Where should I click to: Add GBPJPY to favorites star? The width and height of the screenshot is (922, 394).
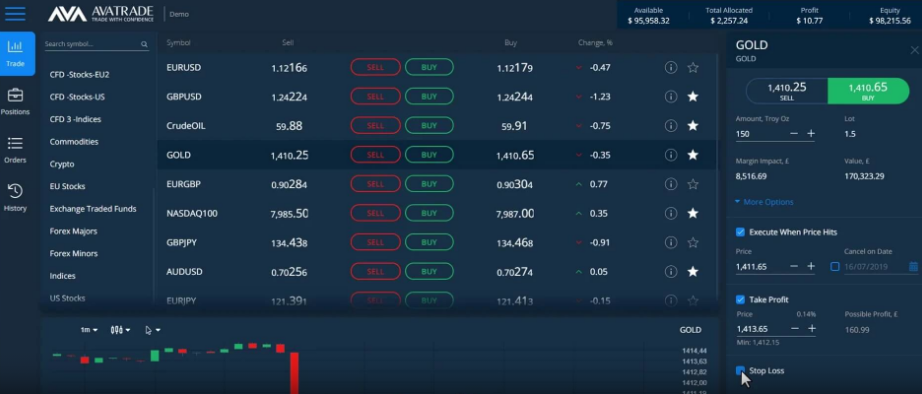(x=693, y=242)
